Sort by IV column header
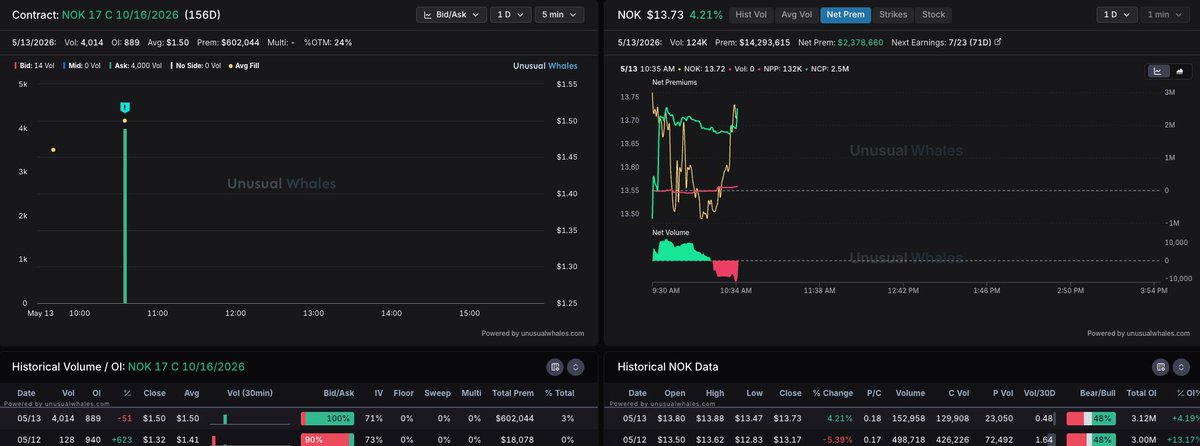 379,395
